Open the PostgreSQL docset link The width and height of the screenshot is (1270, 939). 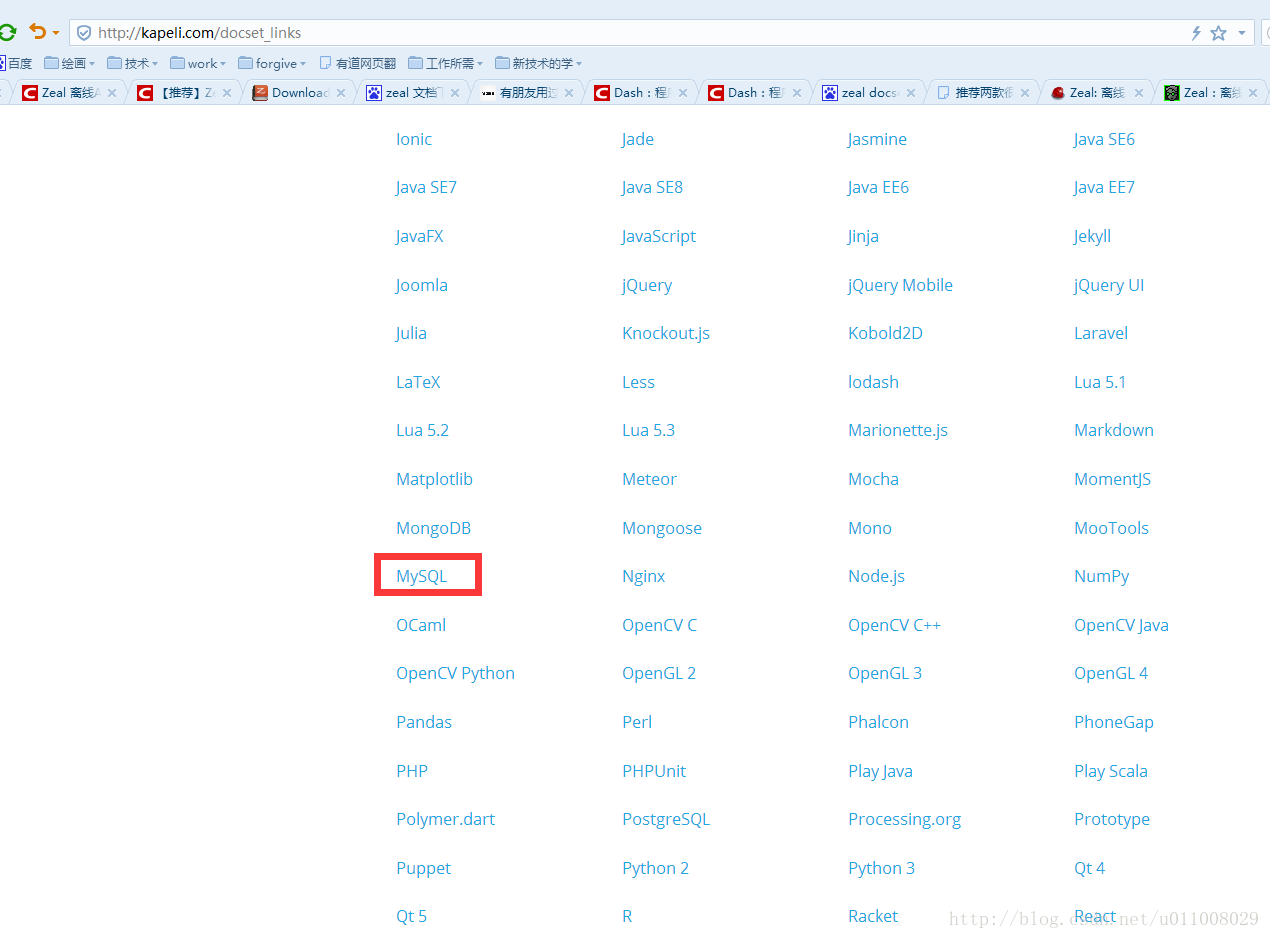coord(666,819)
